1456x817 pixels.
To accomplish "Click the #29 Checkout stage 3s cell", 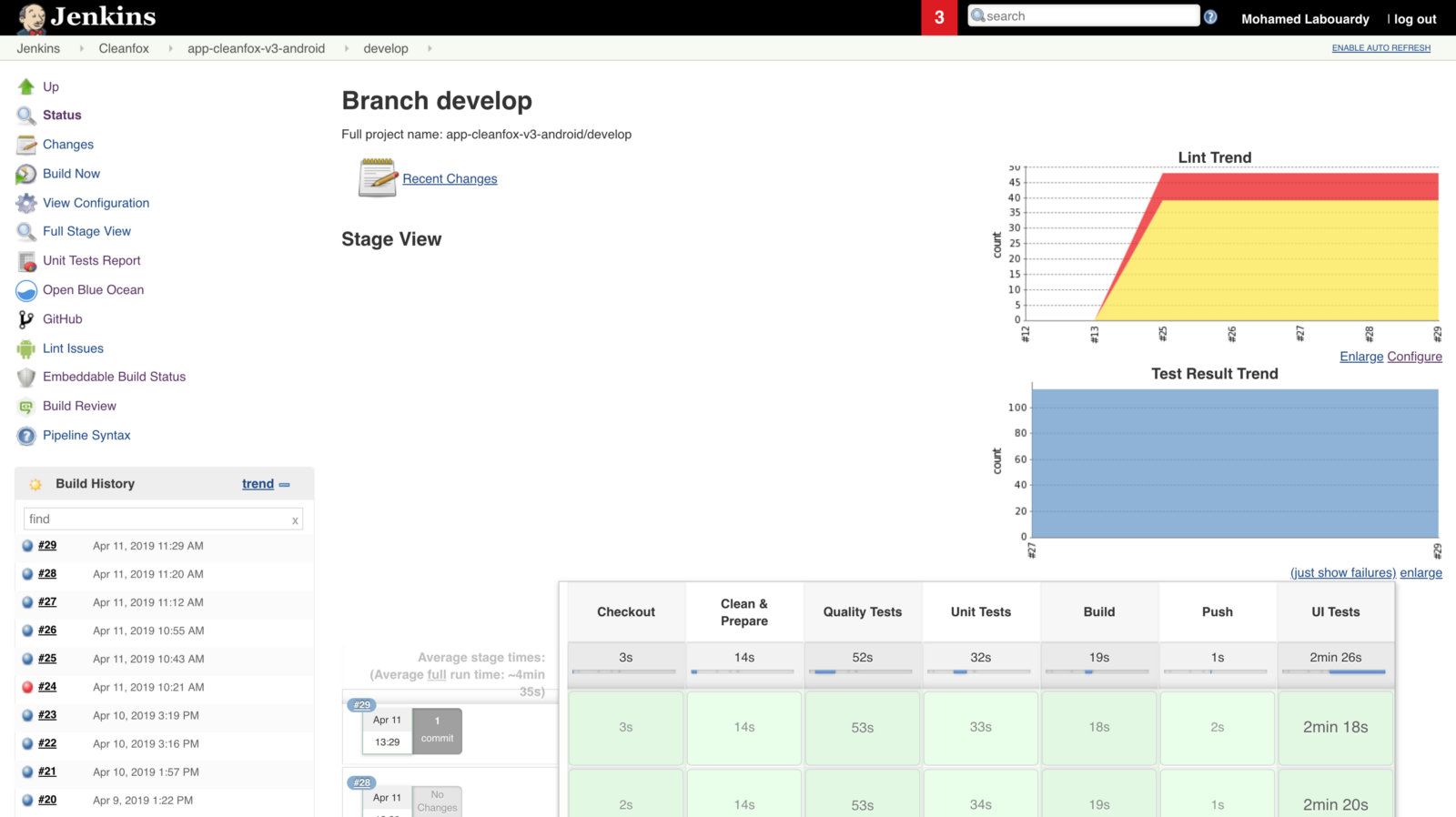I will click(x=625, y=728).
